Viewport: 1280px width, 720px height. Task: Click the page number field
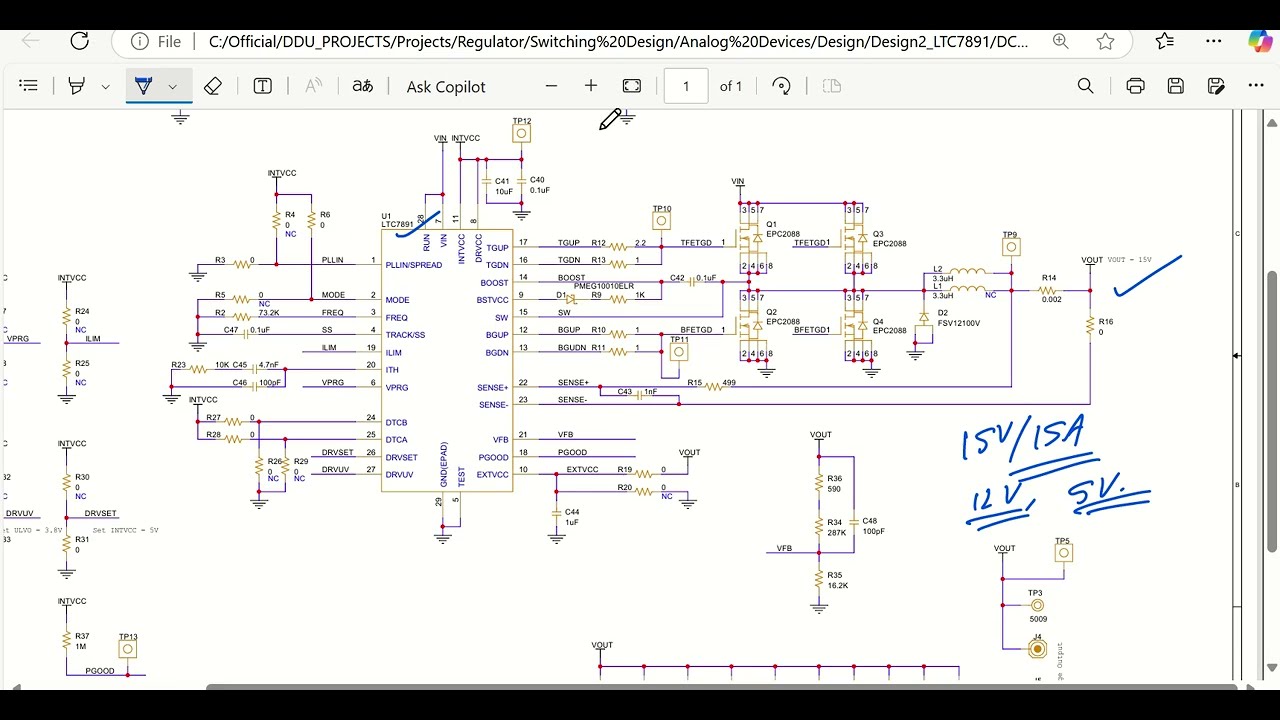(686, 86)
